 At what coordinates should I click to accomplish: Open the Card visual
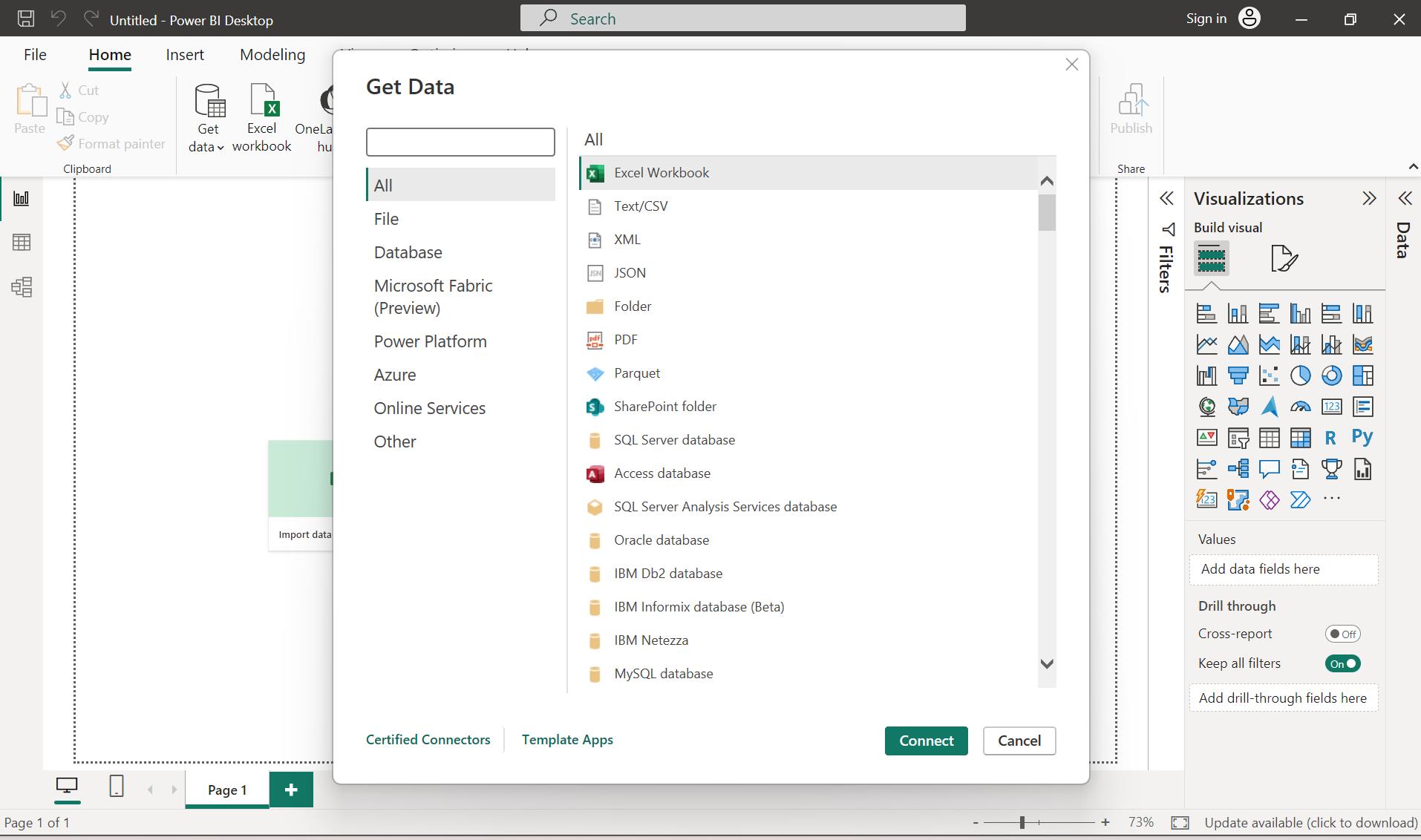click(x=1333, y=407)
